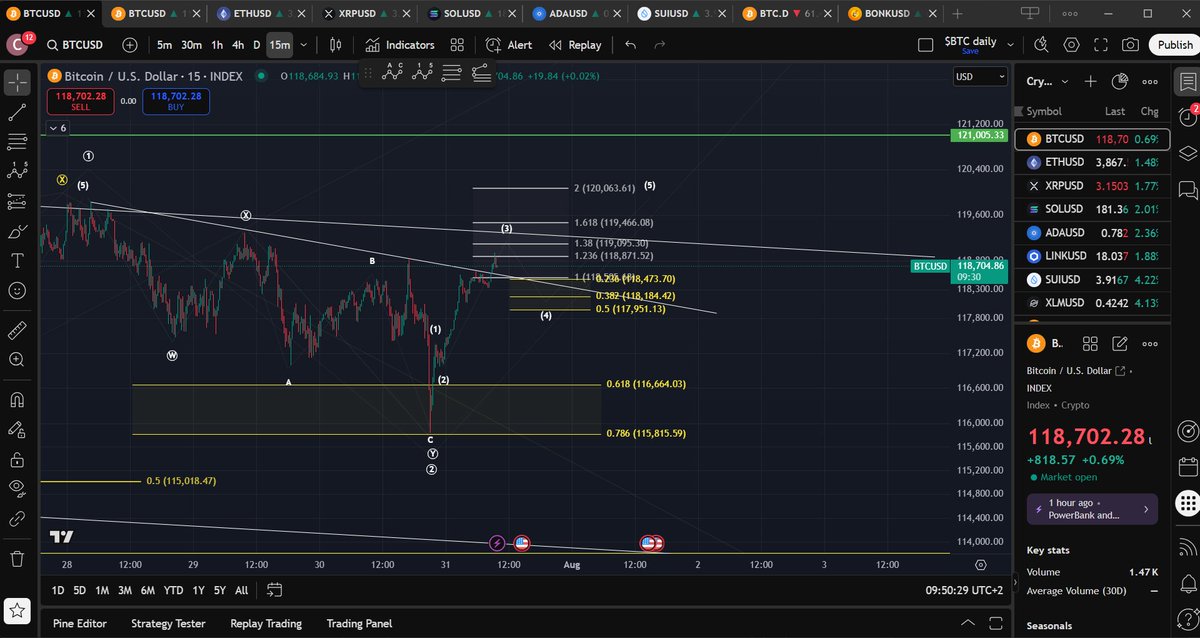Screen dimensions: 1200x638
Task: Select the 5m timeframe
Action: [164, 45]
